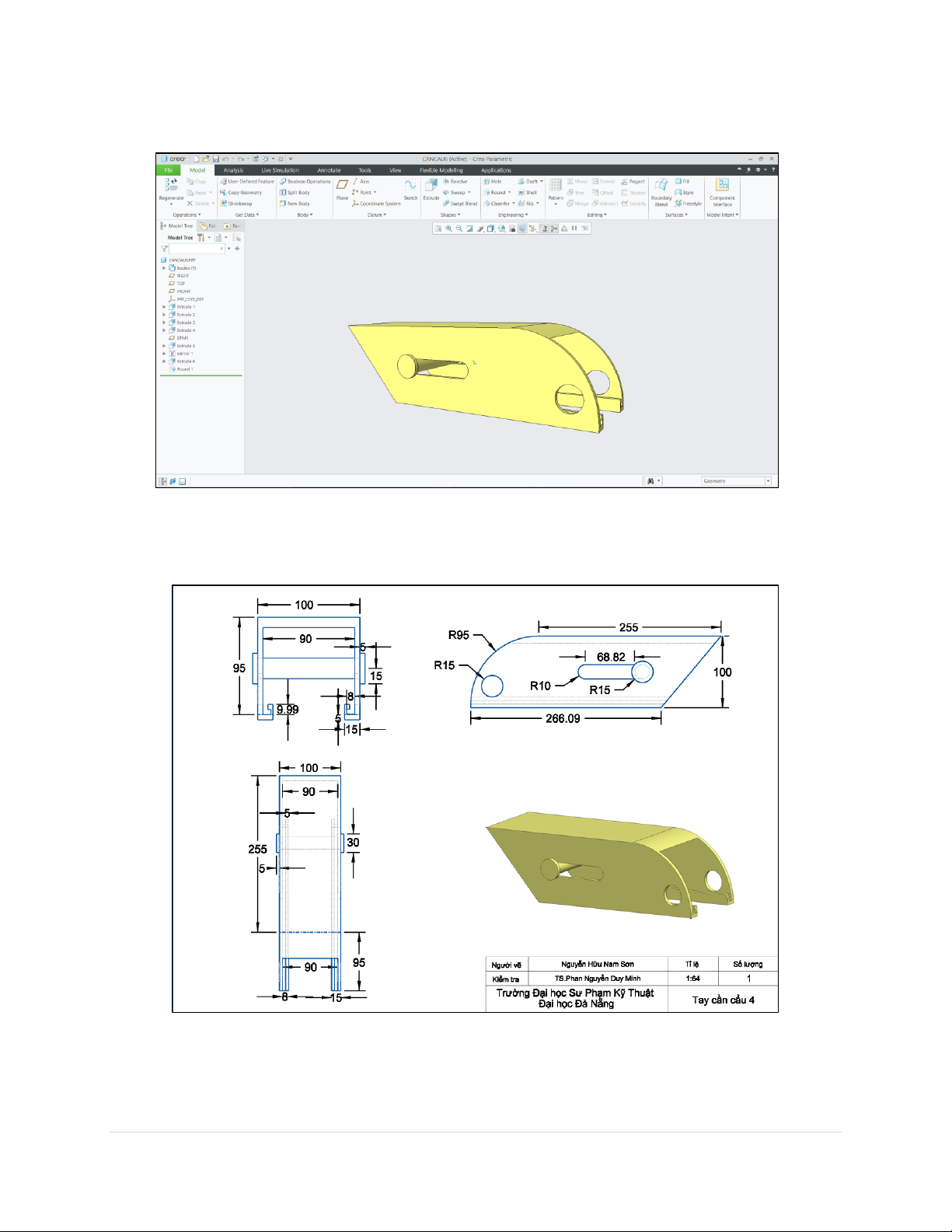Image resolution: width=952 pixels, height=1232 pixels.
Task: Expand the Bodies (1) tree node
Action: coord(164,268)
